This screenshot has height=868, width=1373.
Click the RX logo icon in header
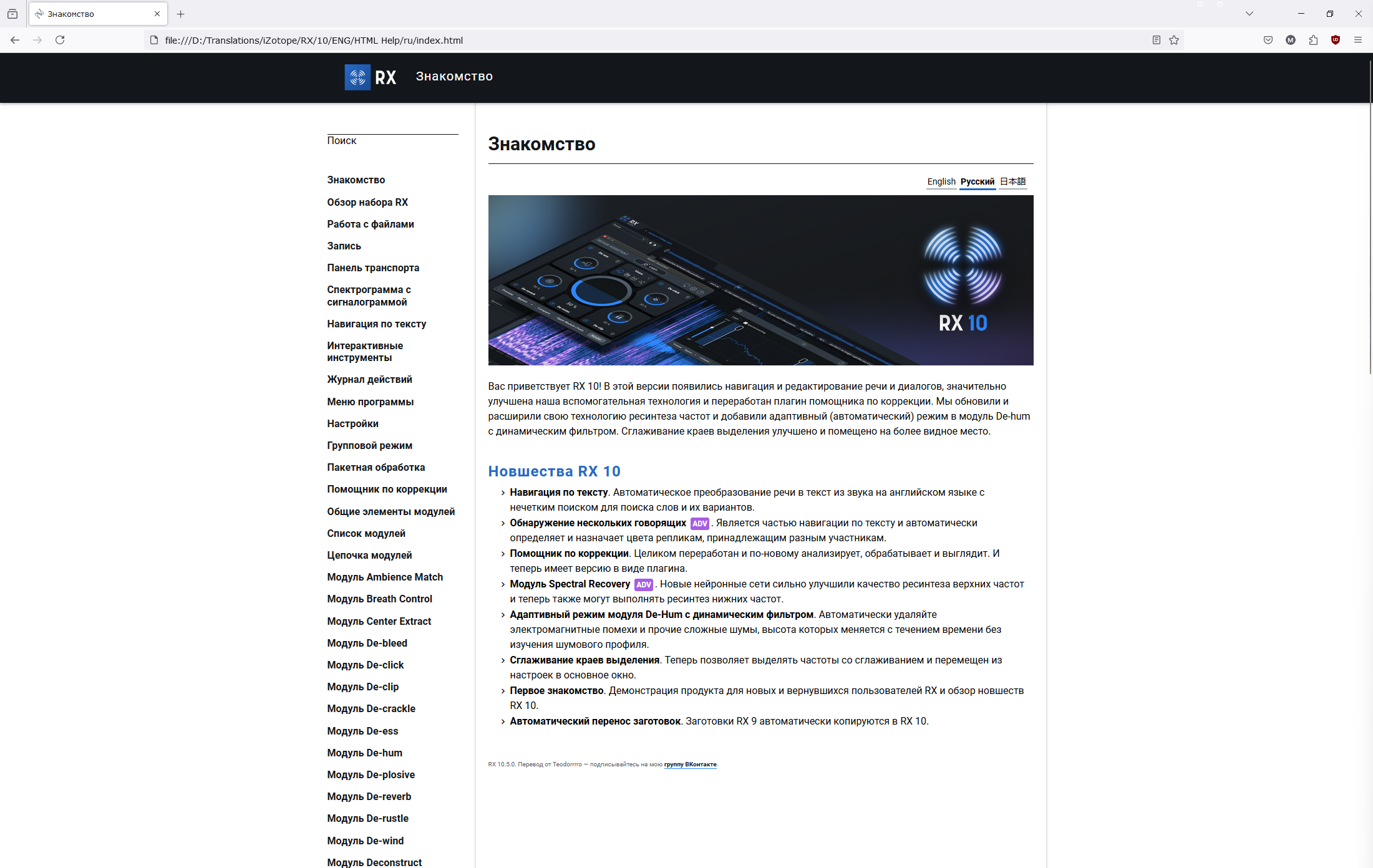pos(357,77)
